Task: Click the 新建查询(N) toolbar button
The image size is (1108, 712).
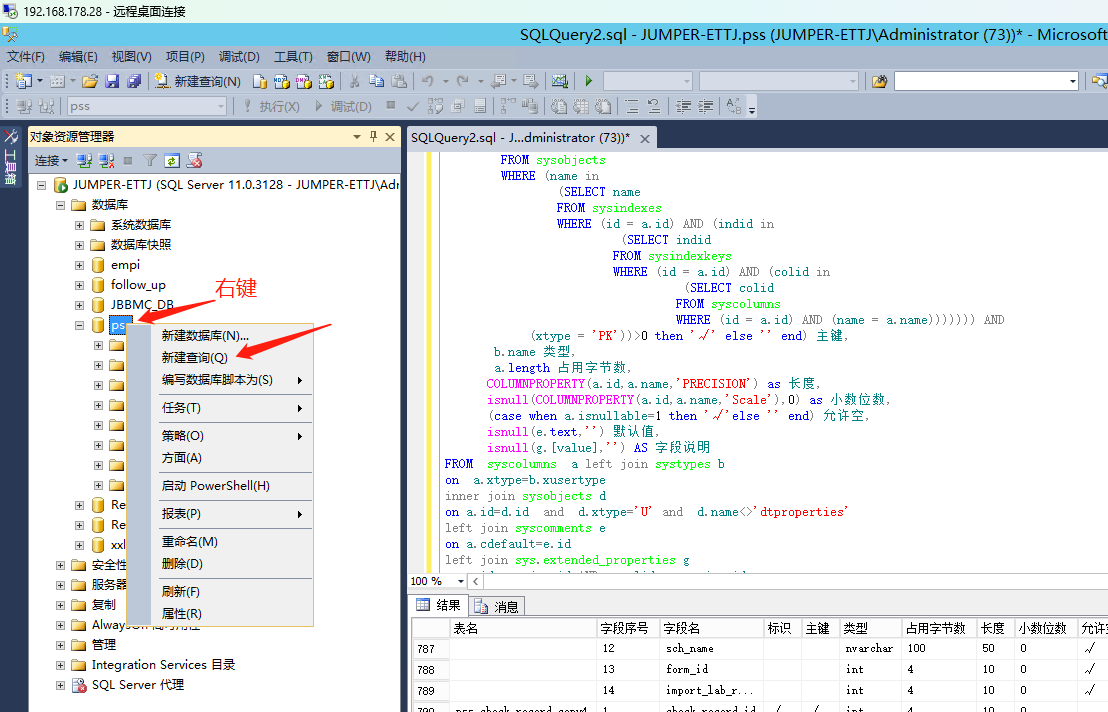Action: tap(199, 81)
